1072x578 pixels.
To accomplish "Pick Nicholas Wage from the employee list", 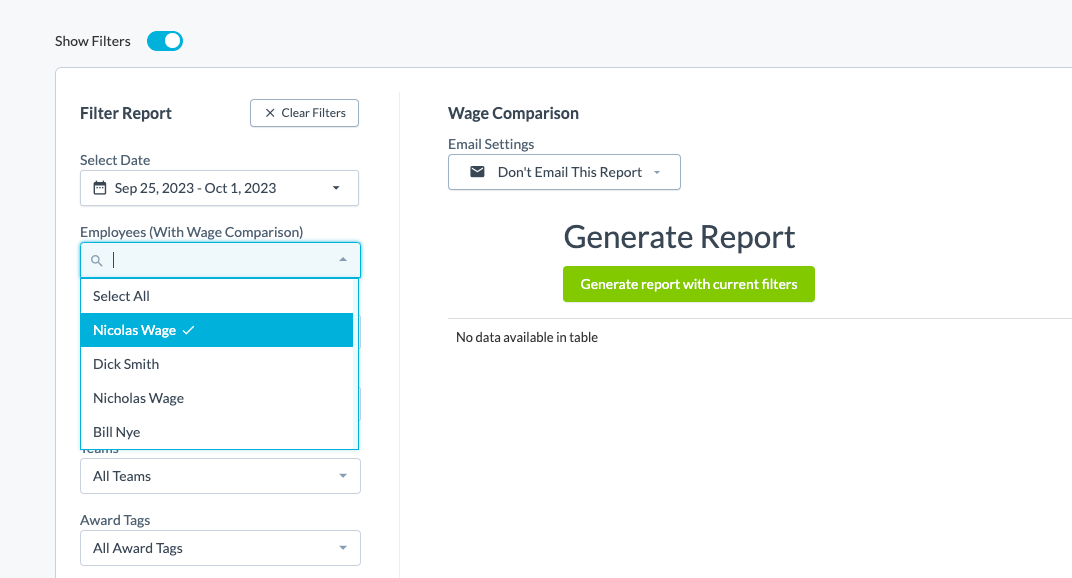I will pos(138,398).
